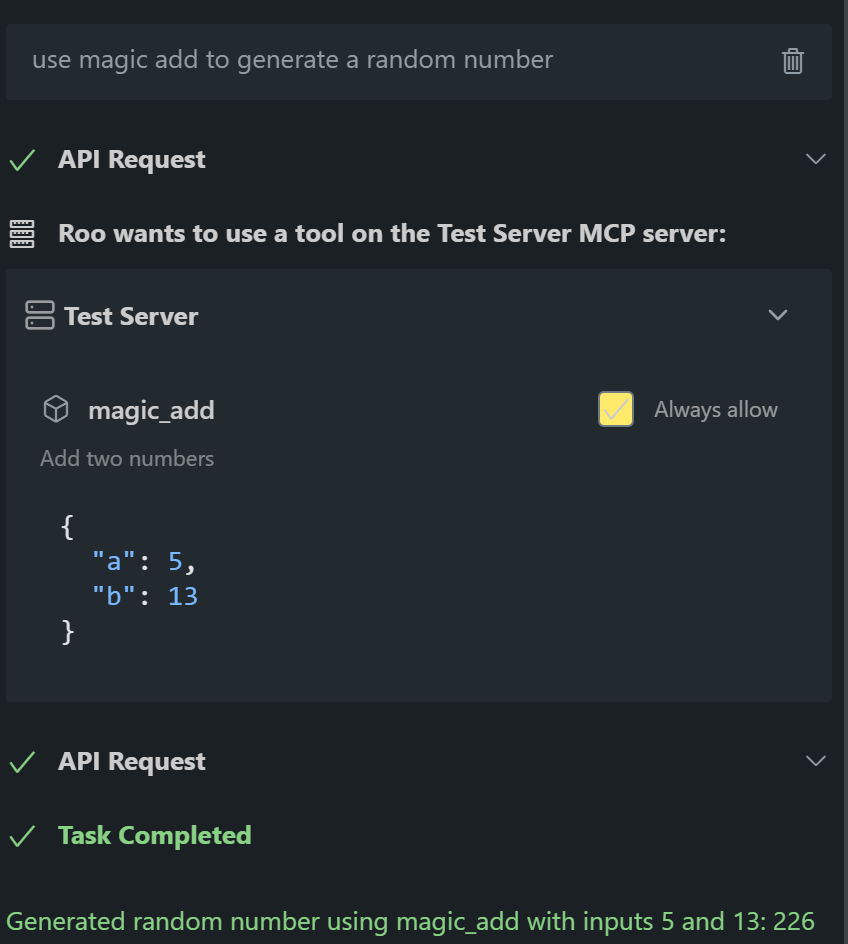Click the green checkmark beside the first API Request
Viewport: 848px width, 944px height.
[x=22, y=160]
